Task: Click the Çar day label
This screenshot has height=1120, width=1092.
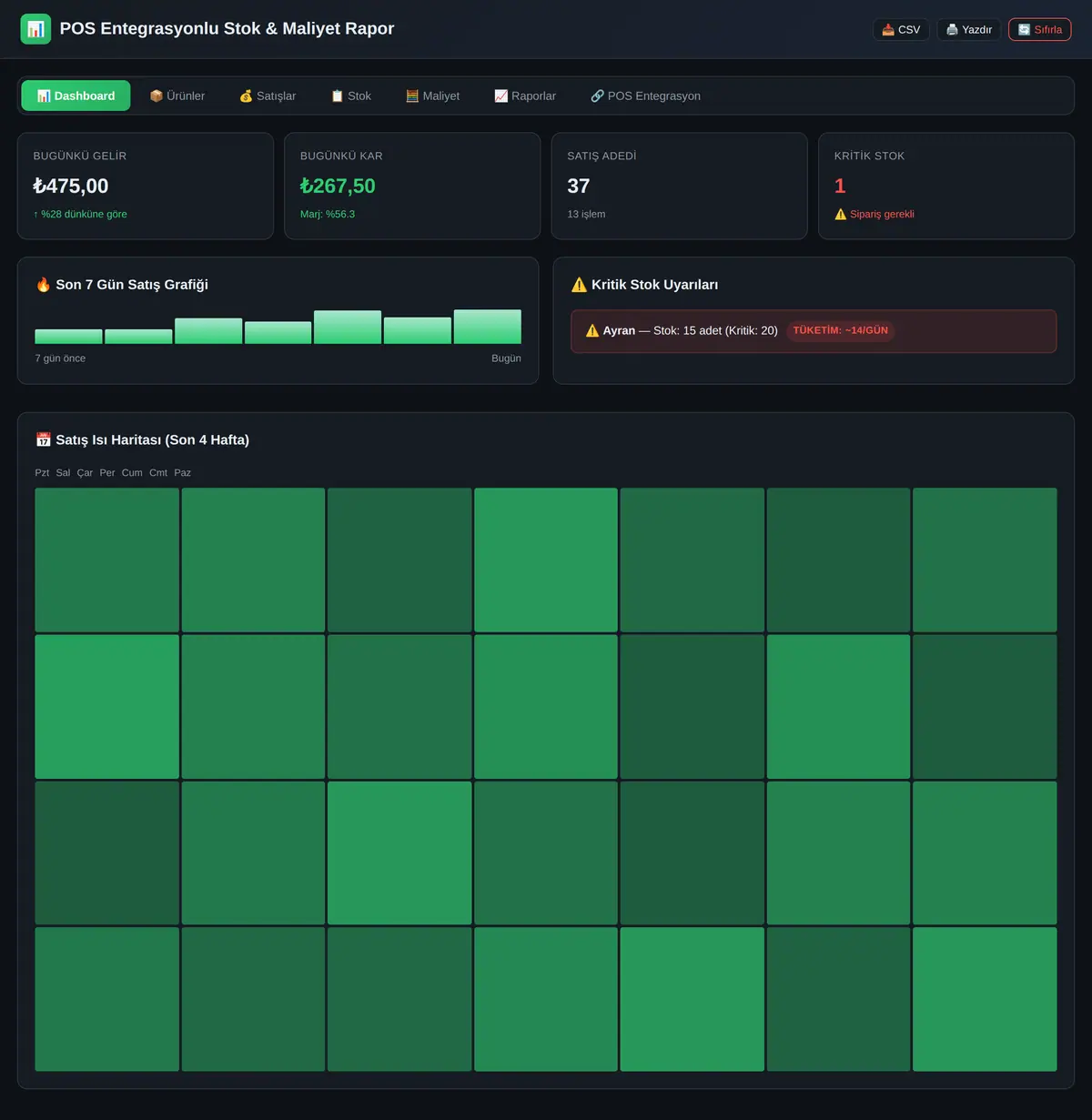Action: pyautogui.click(x=85, y=473)
